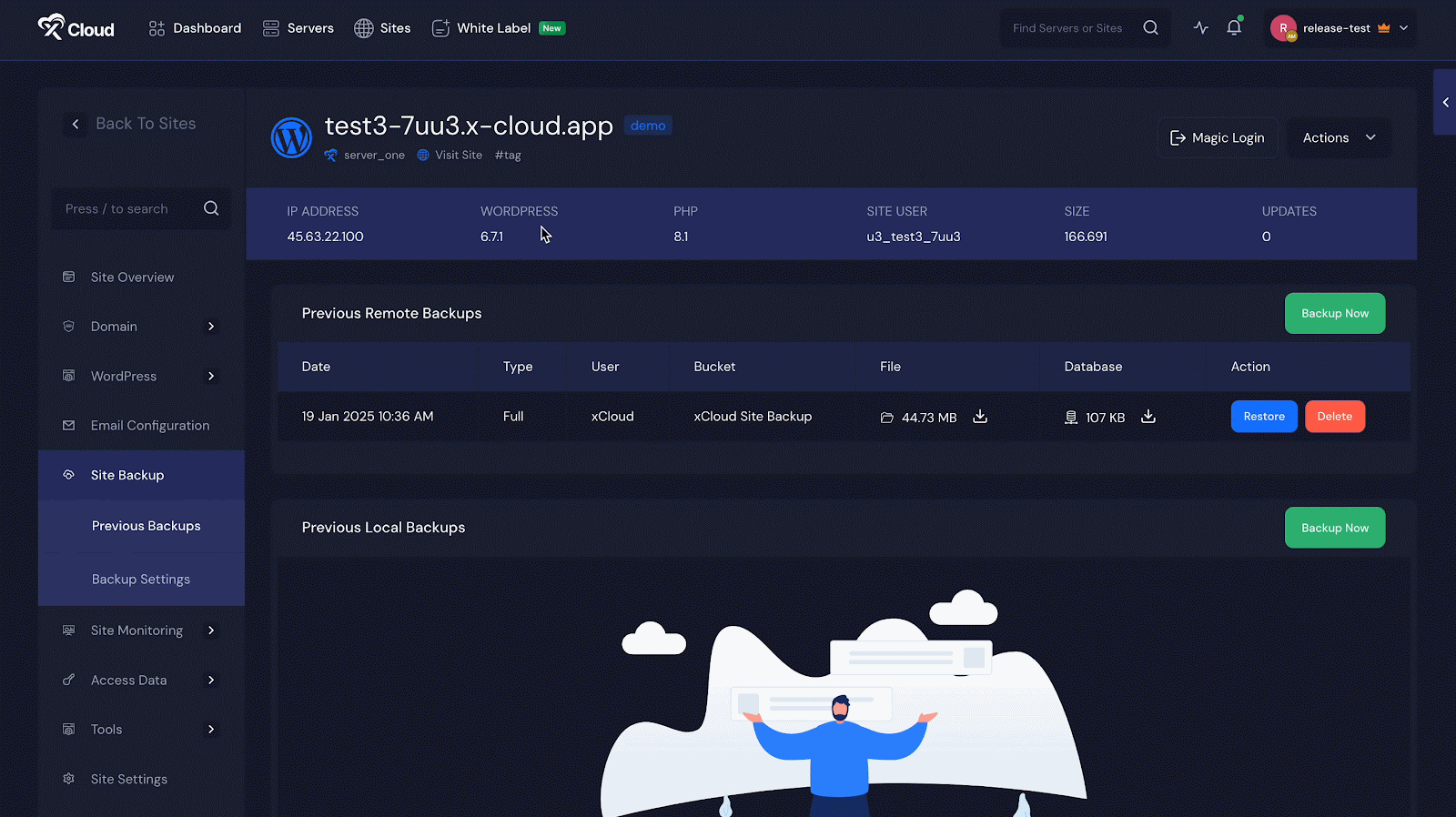Click Backup Now for remote backups
Image resolution: width=1456 pixels, height=817 pixels.
point(1335,313)
